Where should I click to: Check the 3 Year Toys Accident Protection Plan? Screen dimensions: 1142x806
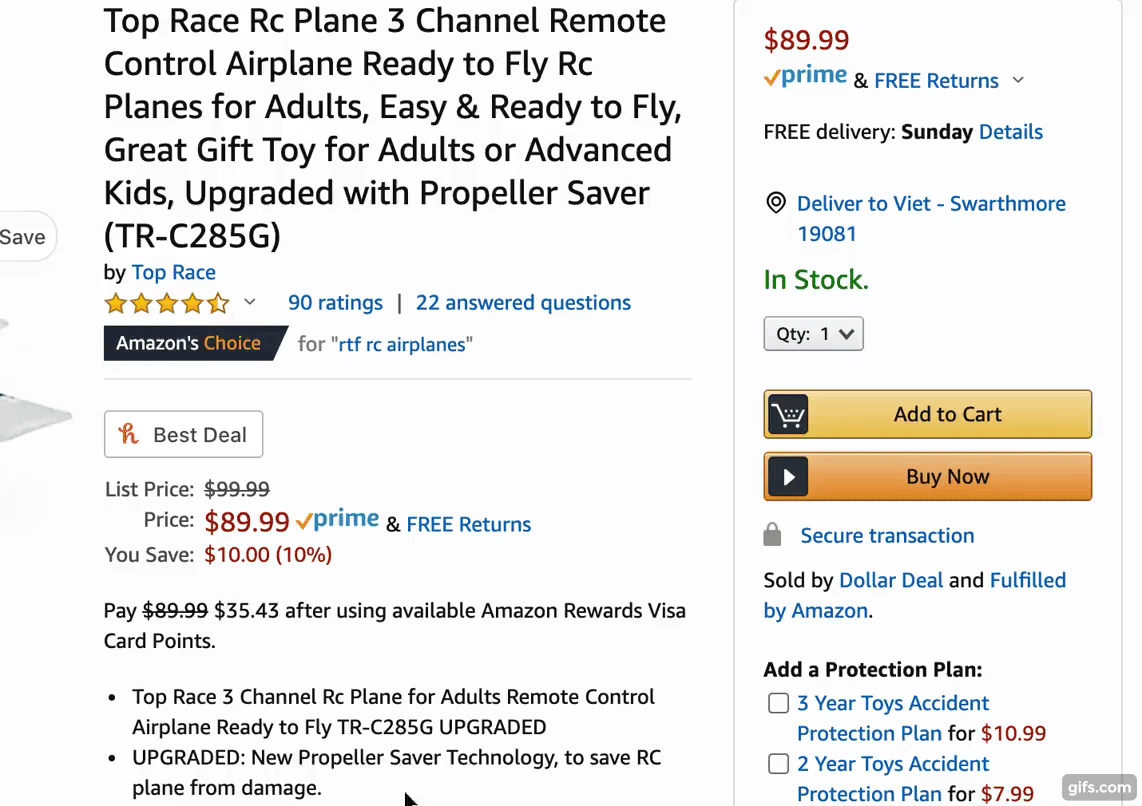click(779, 703)
